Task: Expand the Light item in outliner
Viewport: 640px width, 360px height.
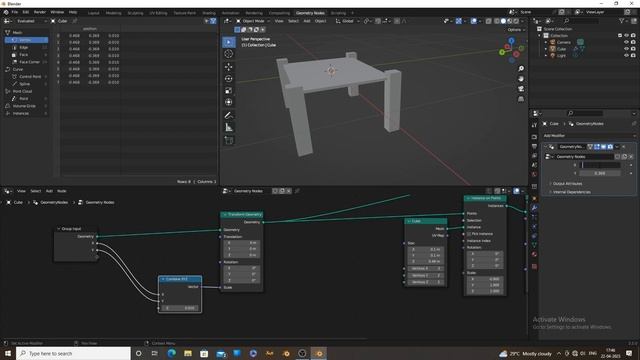Action: coord(546,55)
